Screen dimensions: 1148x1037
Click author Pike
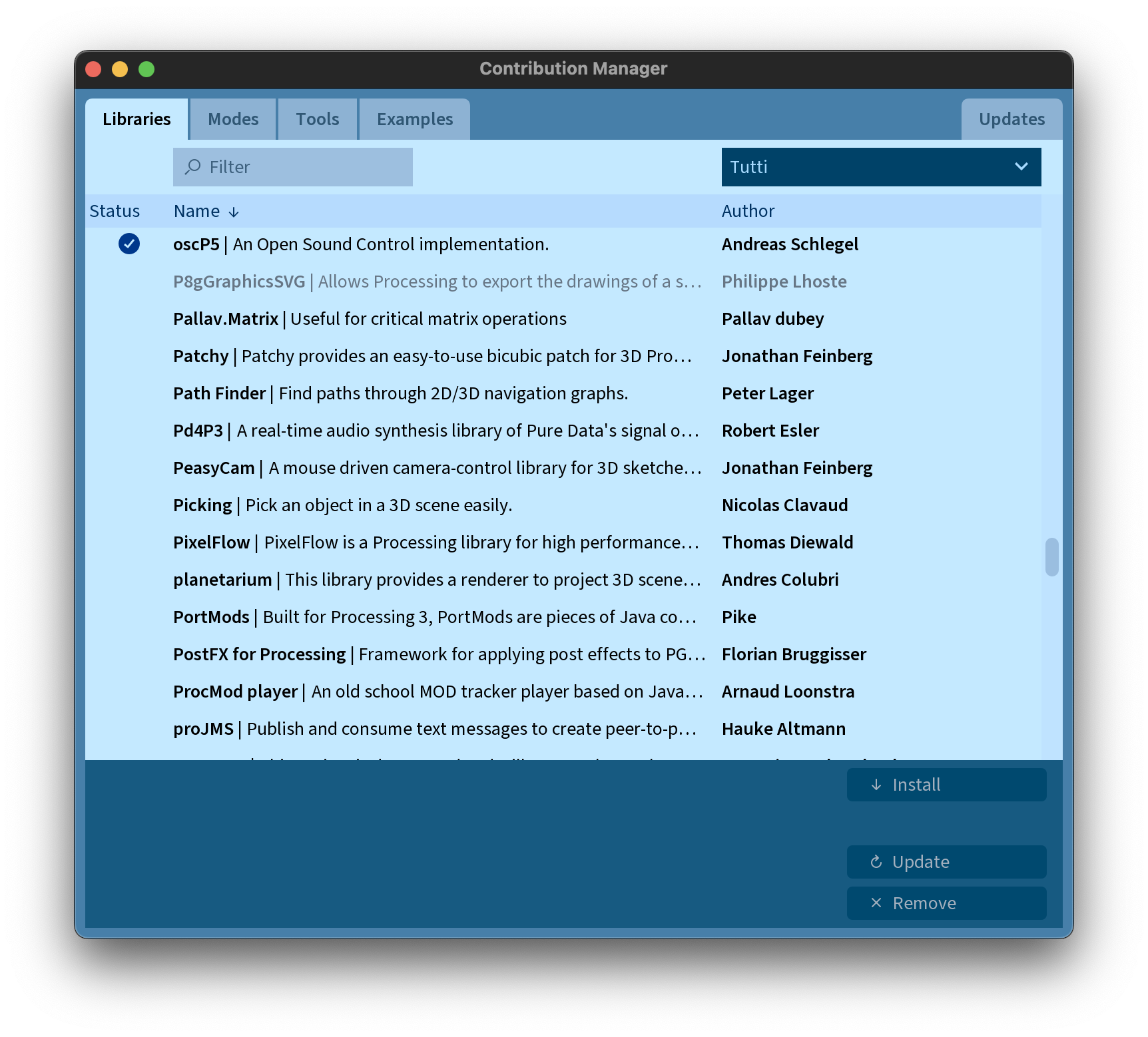(738, 617)
